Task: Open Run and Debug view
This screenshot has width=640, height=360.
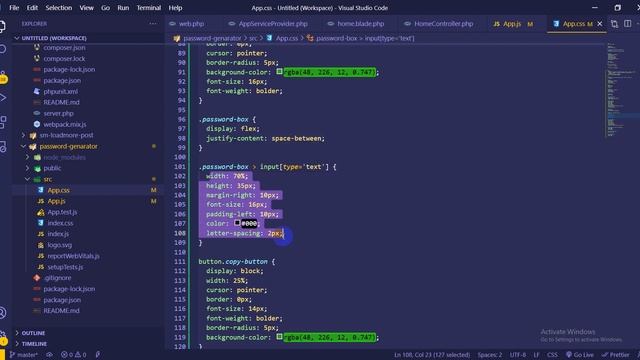Action: tap(3, 98)
